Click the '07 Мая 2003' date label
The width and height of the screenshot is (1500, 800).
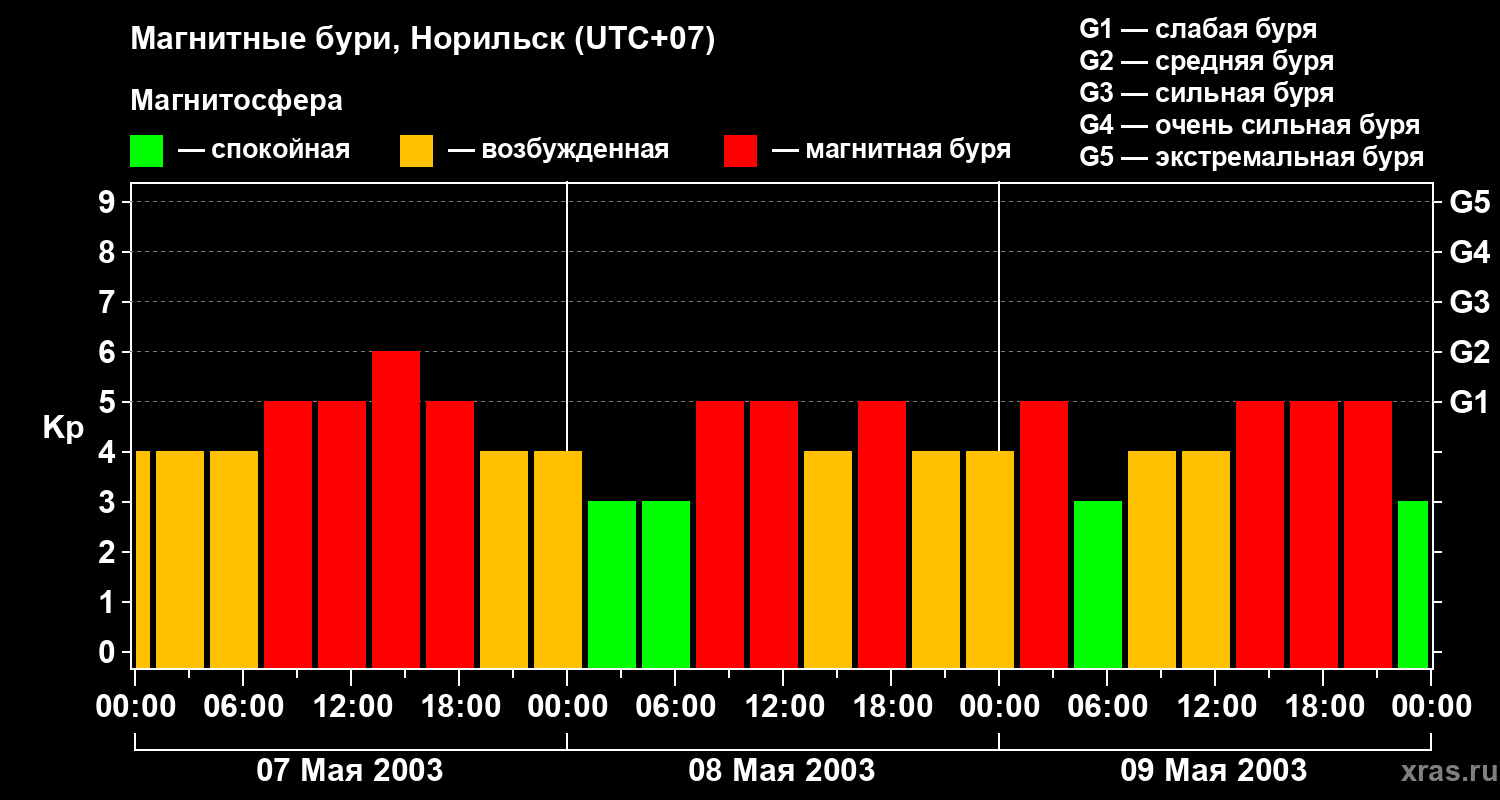coord(350,771)
